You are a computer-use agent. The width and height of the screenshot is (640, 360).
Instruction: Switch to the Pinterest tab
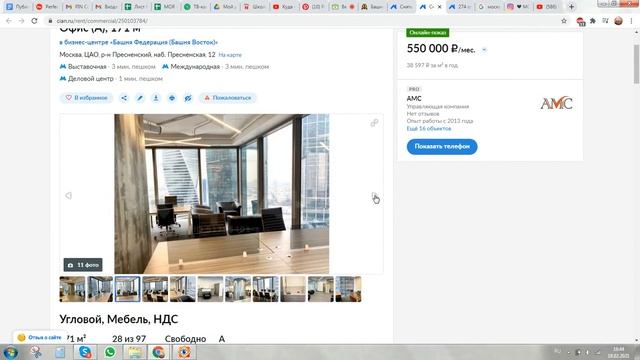point(313,7)
